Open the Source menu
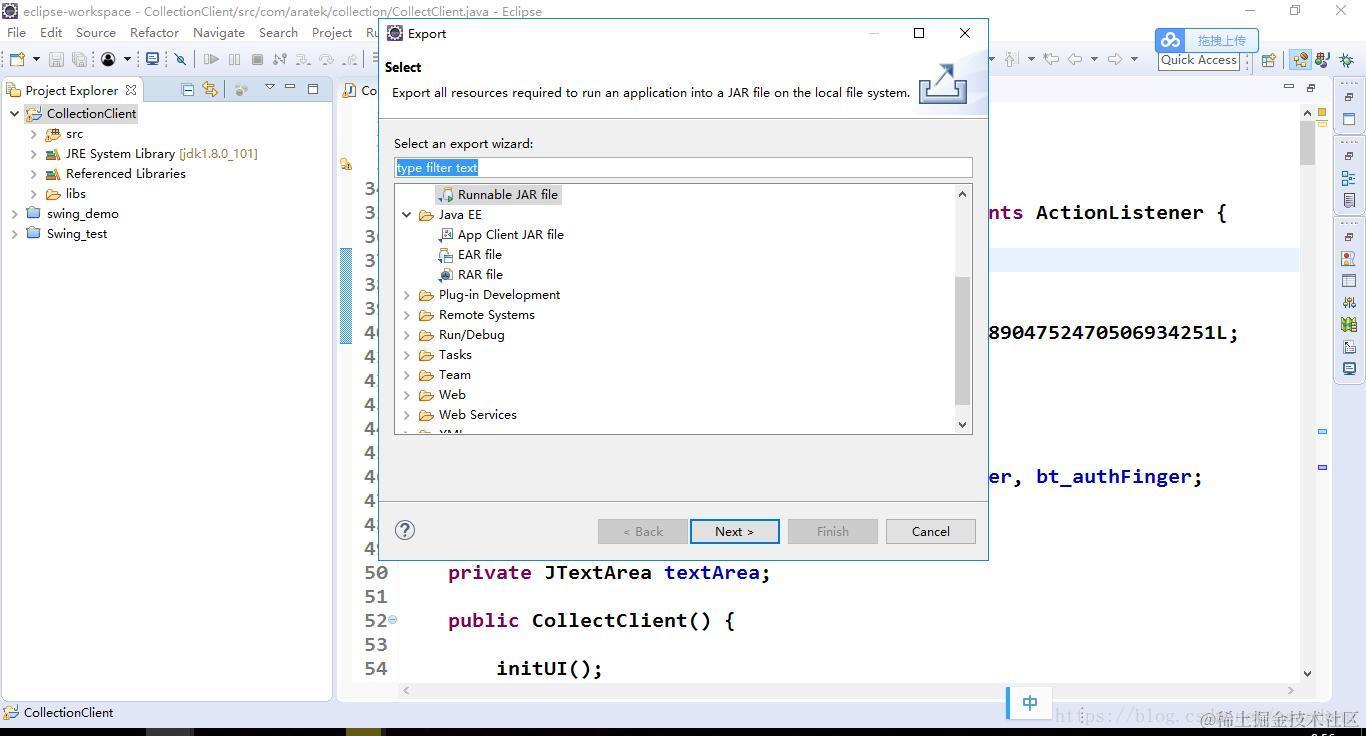 pos(96,32)
